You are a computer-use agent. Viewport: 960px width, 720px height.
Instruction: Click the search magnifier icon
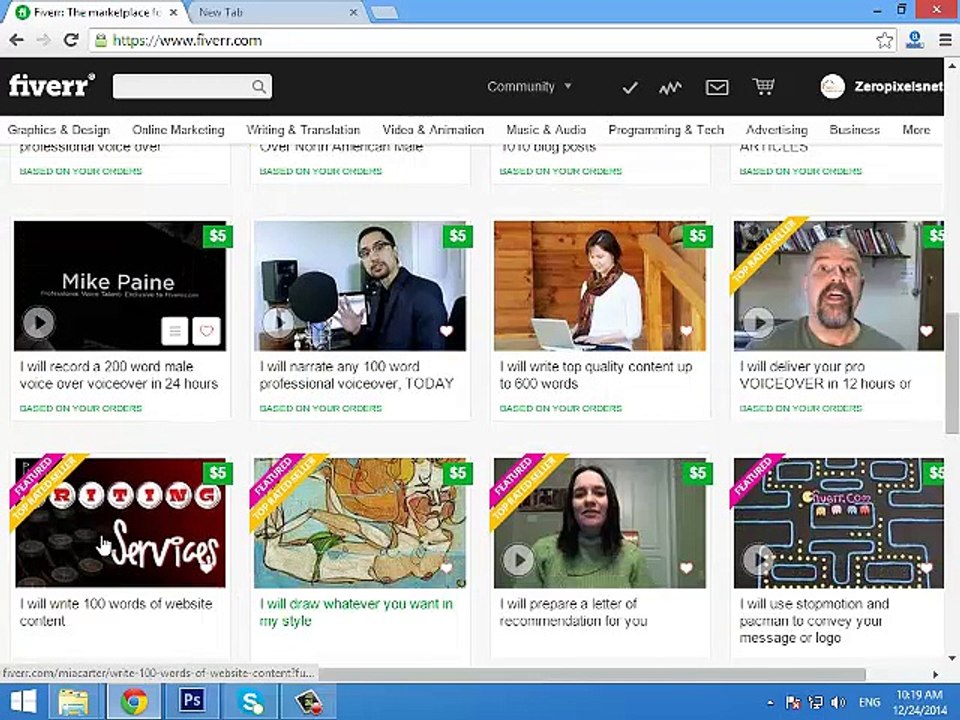259,87
